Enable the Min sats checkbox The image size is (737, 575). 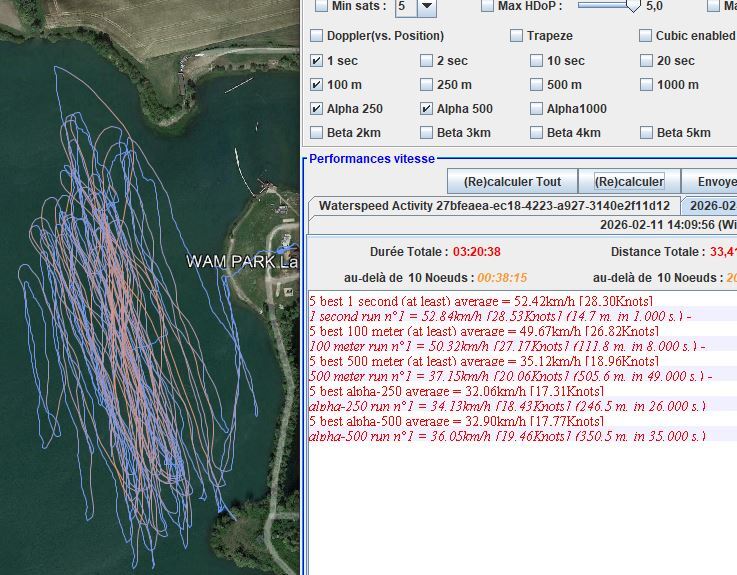[321, 7]
